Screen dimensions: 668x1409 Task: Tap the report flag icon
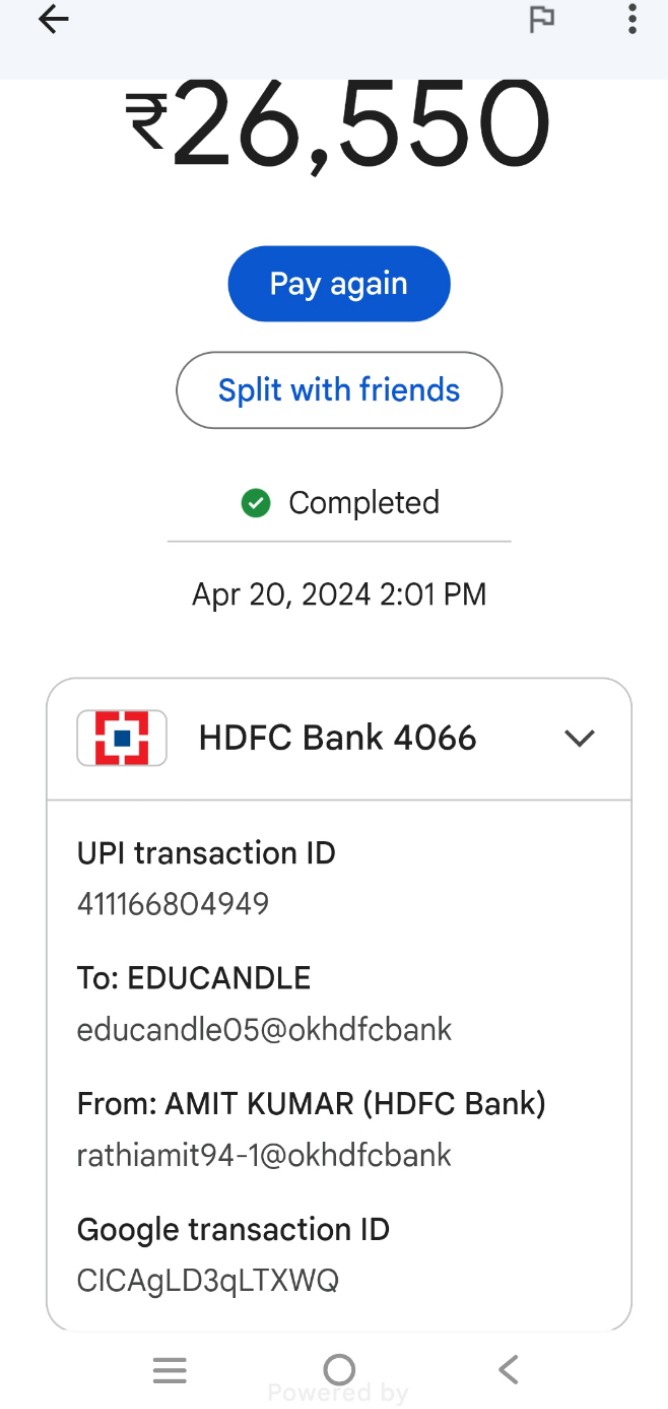542,20
